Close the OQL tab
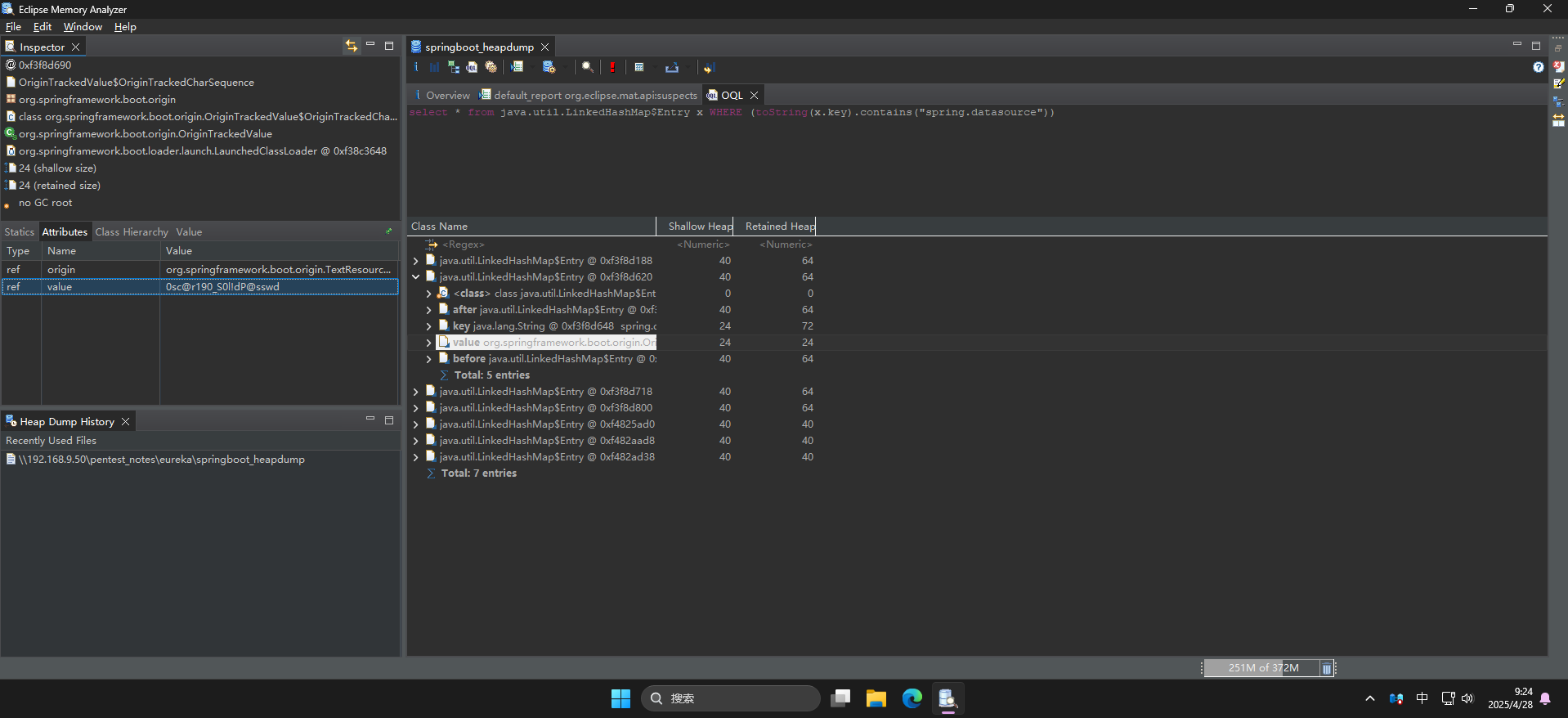Image resolution: width=1568 pixels, height=718 pixels. pos(755,95)
